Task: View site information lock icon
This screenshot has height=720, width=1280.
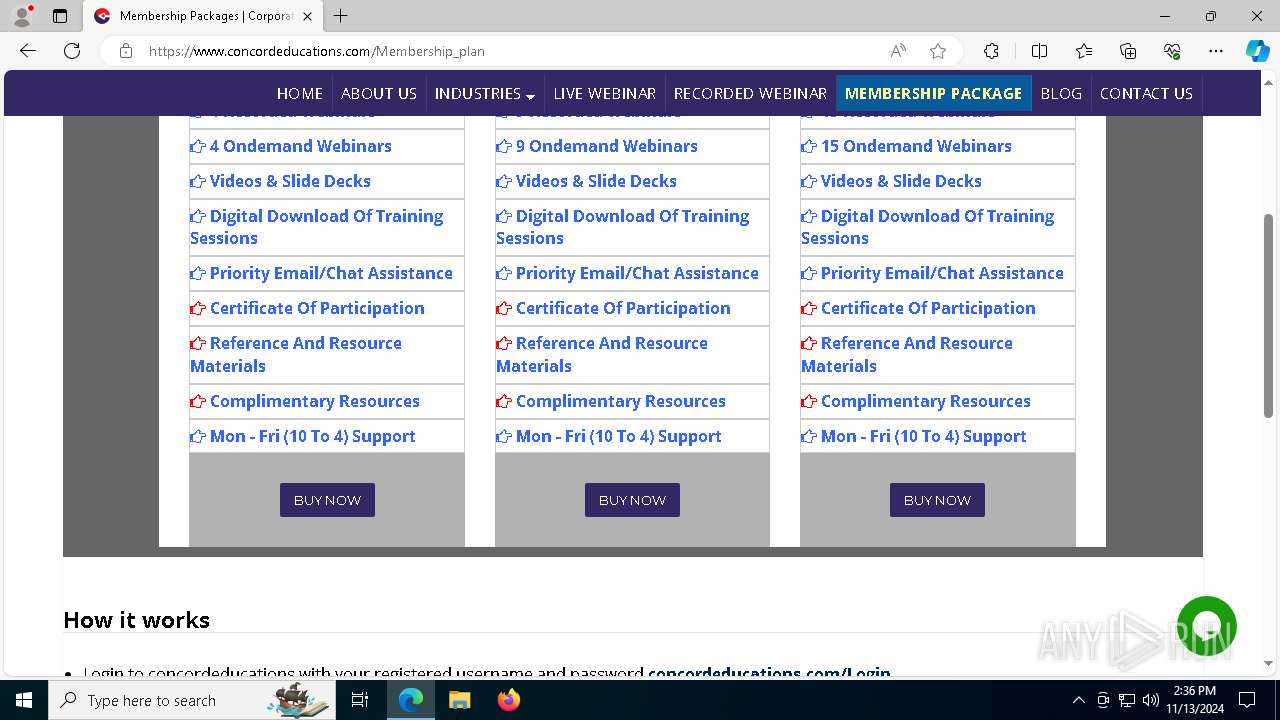Action: [126, 51]
